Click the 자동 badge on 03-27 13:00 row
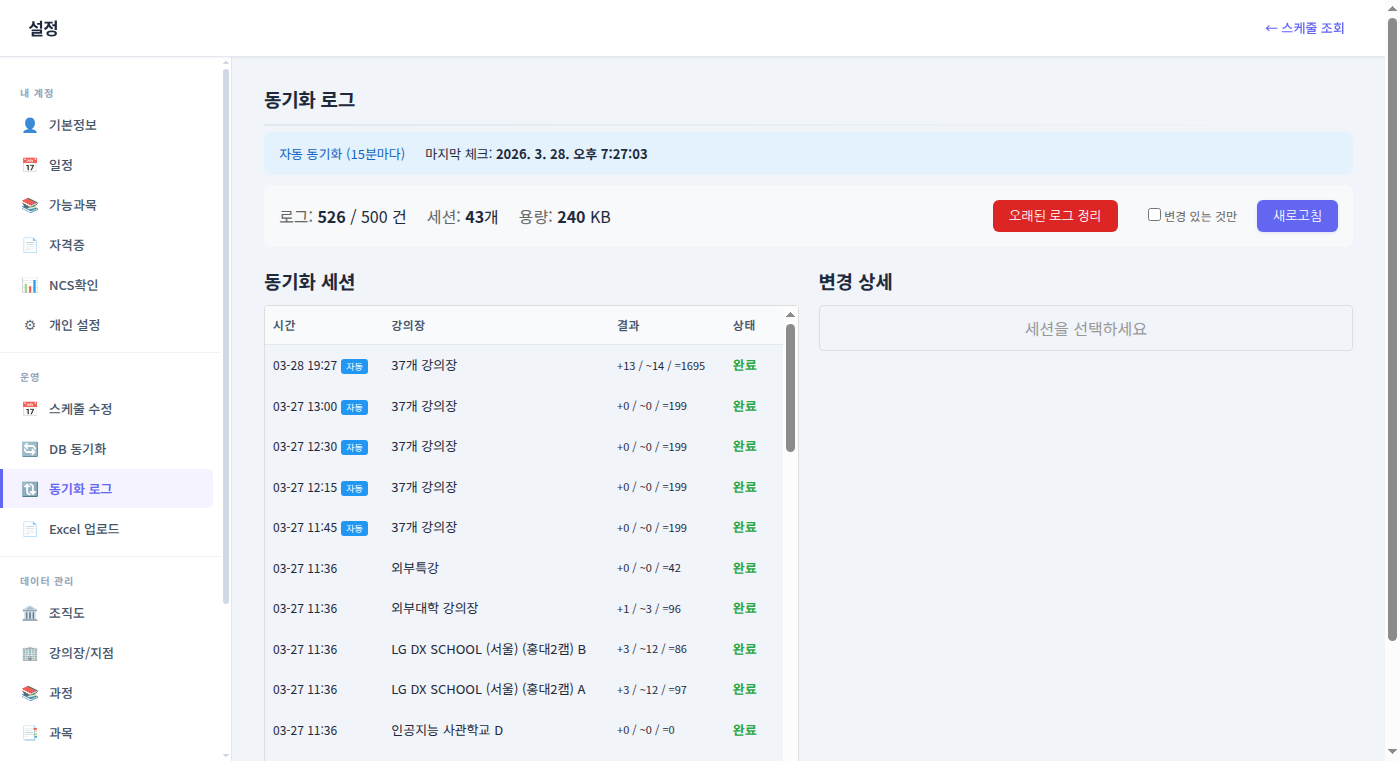Viewport: 1400px width, 761px height. pyautogui.click(x=353, y=407)
